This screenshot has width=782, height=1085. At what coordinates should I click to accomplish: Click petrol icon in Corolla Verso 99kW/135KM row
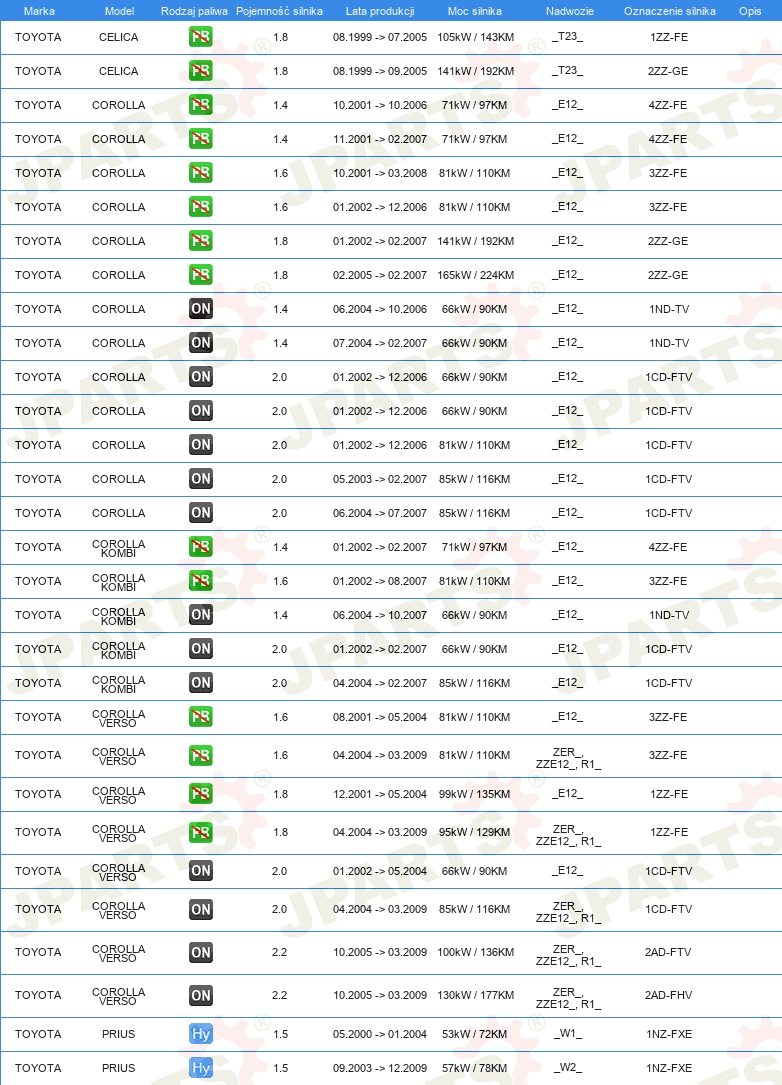pyautogui.click(x=201, y=794)
